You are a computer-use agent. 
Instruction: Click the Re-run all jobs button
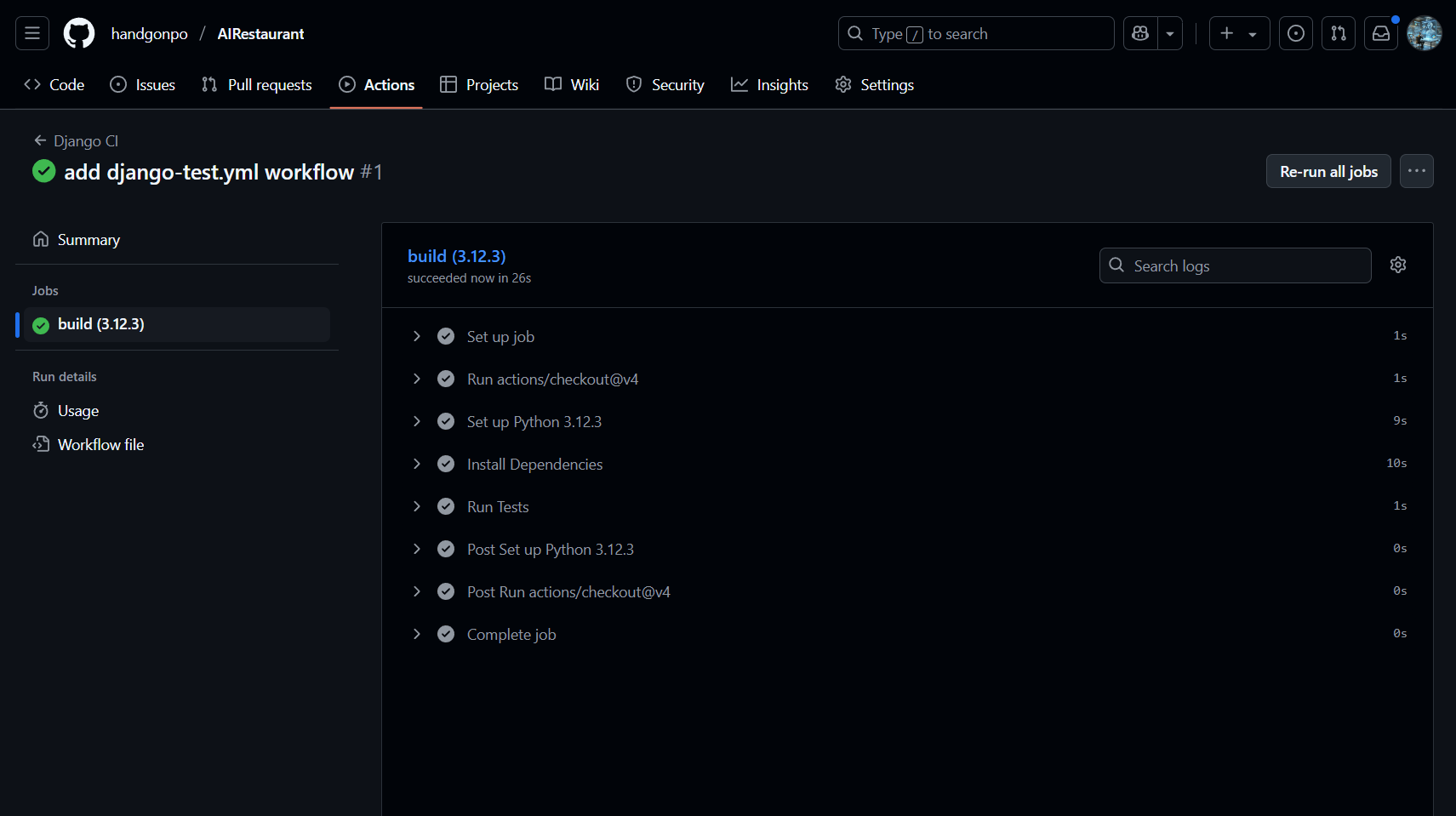click(1328, 171)
